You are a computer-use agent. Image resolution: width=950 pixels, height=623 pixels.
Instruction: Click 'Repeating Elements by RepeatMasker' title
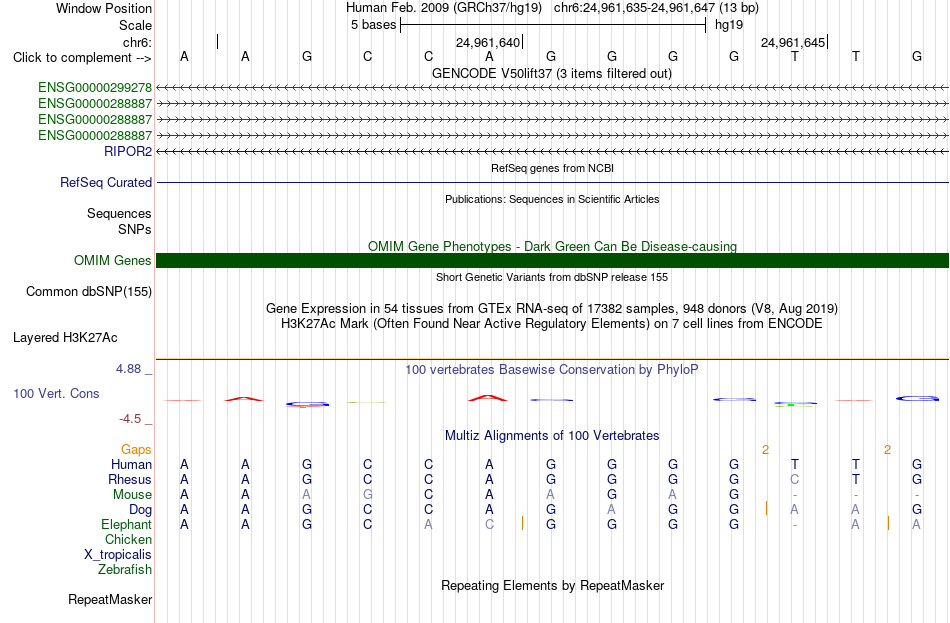pos(553,586)
